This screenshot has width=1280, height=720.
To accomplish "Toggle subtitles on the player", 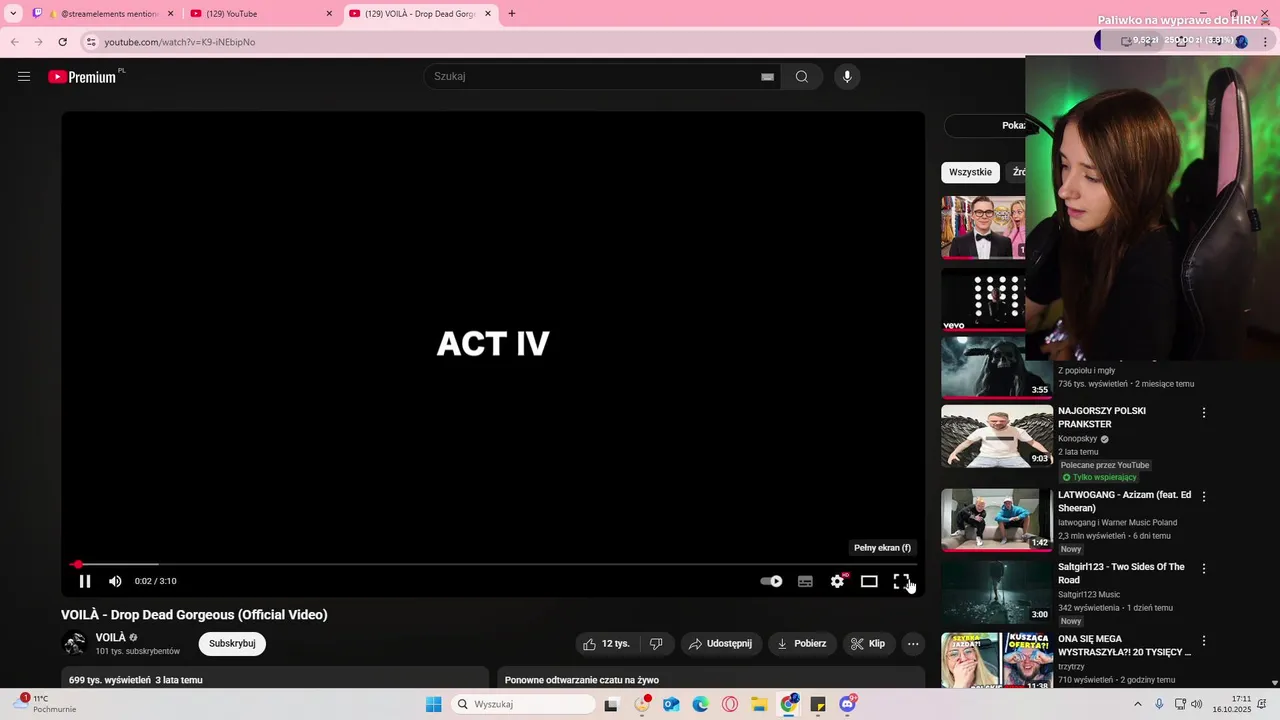I will coord(805,581).
